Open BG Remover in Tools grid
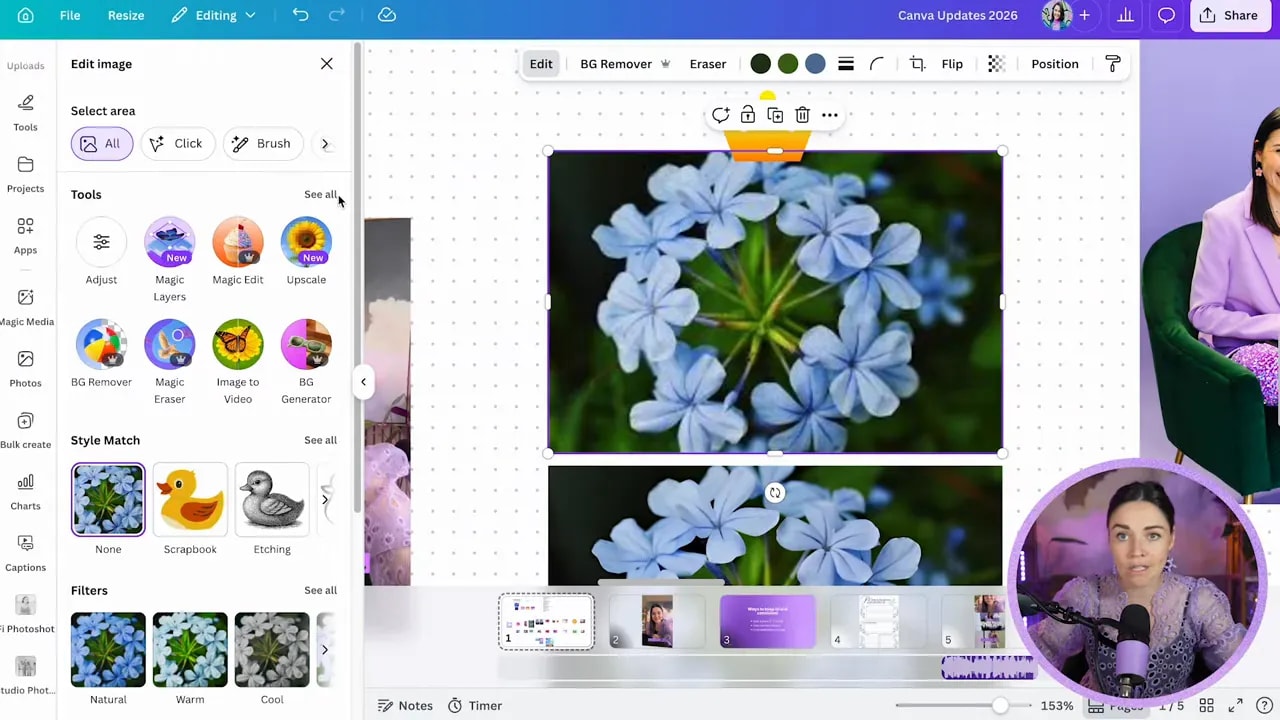This screenshot has width=1280, height=720. tap(101, 355)
